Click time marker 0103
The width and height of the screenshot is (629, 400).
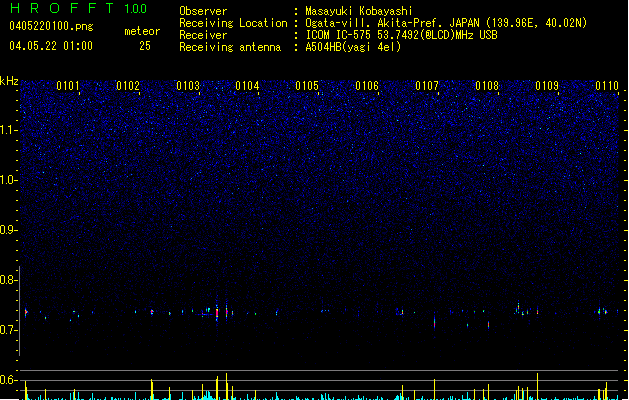(188, 85)
